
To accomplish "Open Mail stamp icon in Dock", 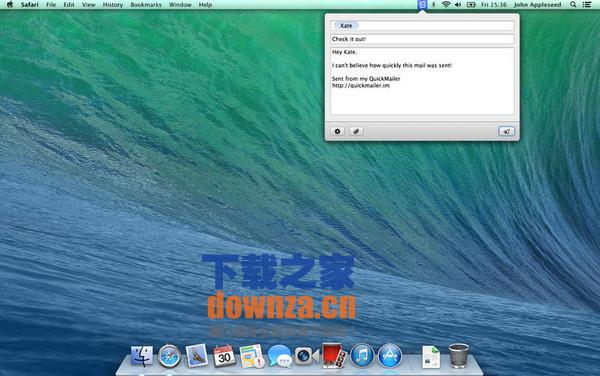I will click(197, 356).
